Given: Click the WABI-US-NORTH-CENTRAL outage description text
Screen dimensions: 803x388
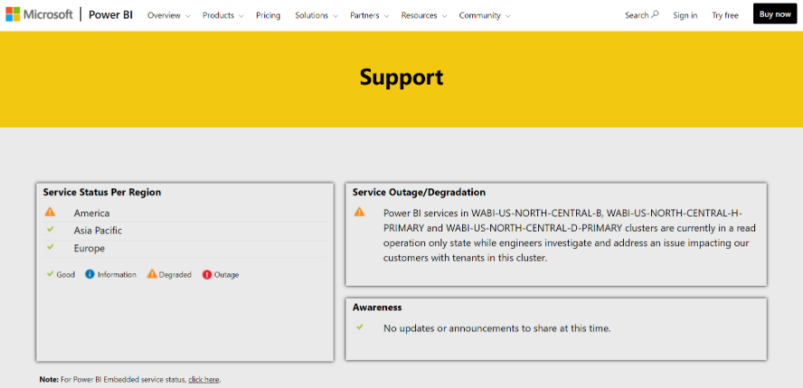Looking at the screenshot, I should (x=569, y=235).
